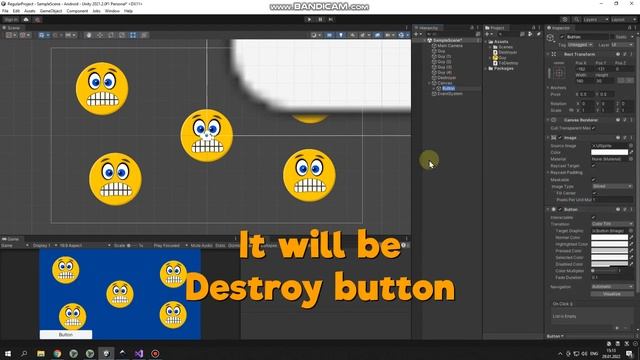Open the Assets menu

pyautogui.click(x=29, y=11)
